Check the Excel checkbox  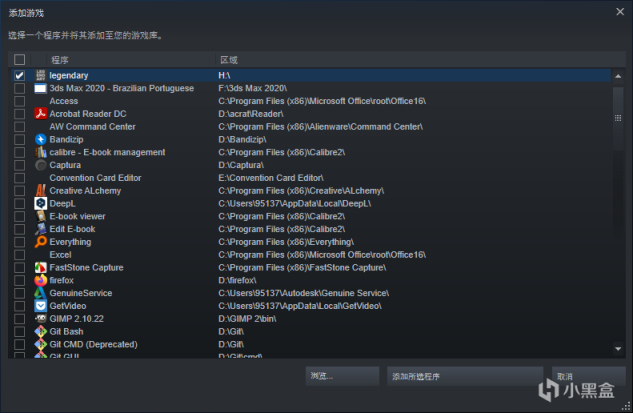click(x=19, y=255)
